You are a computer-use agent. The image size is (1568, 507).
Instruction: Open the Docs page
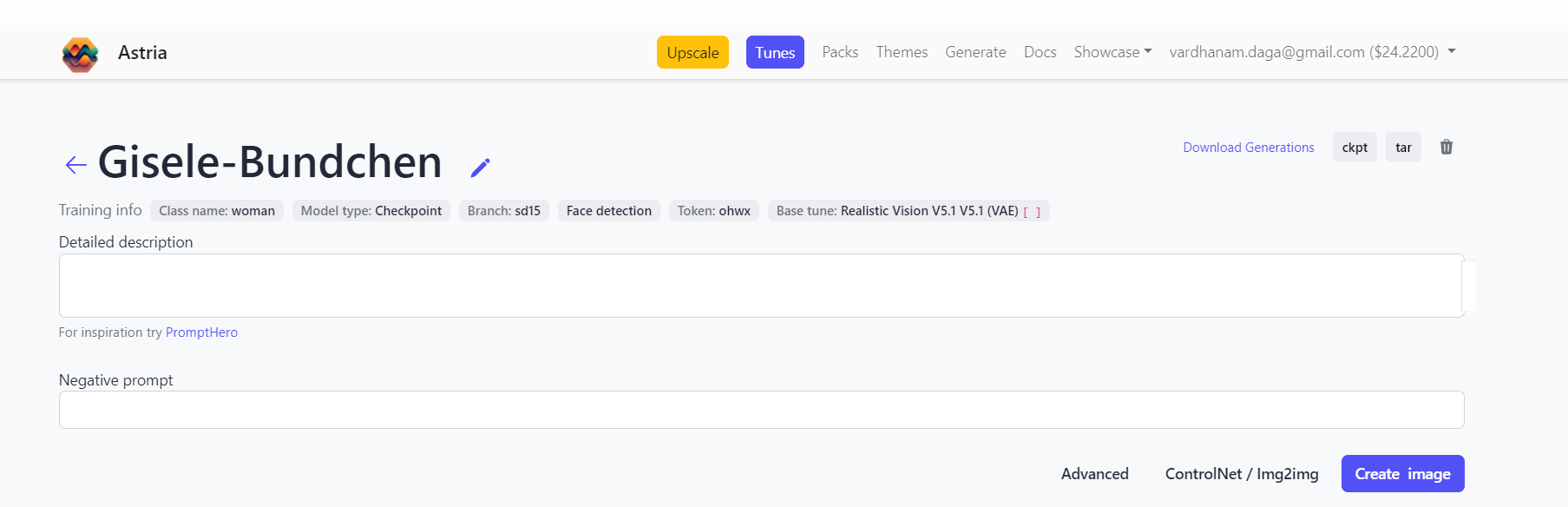[1040, 52]
